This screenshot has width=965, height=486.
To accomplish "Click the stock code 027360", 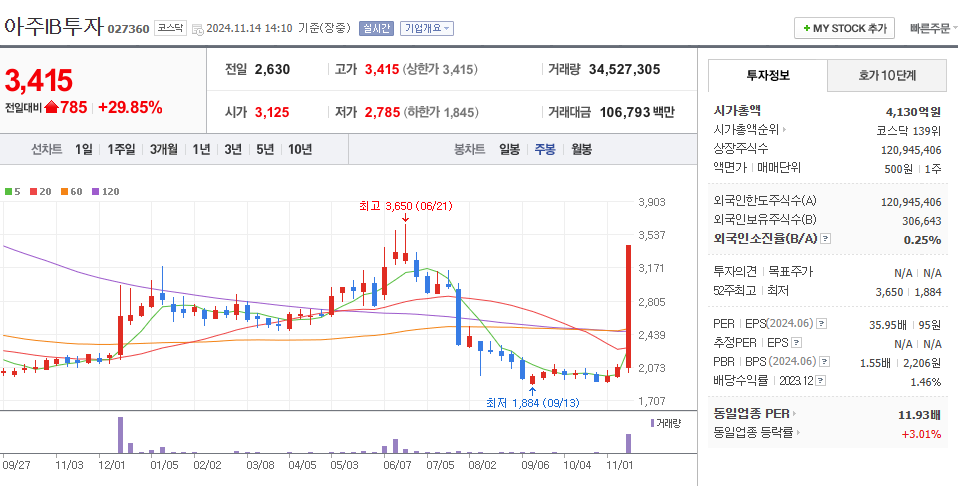I will pyautogui.click(x=129, y=29).
